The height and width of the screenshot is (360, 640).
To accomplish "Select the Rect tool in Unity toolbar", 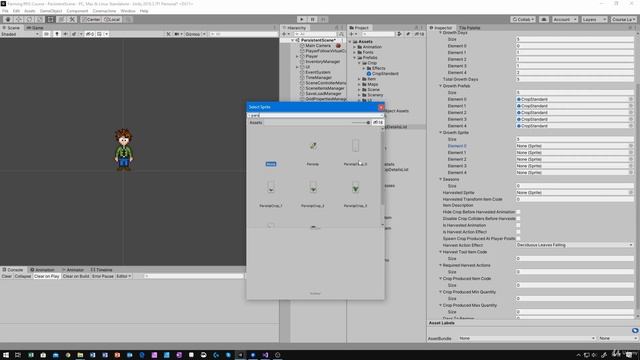I will pos(50,20).
